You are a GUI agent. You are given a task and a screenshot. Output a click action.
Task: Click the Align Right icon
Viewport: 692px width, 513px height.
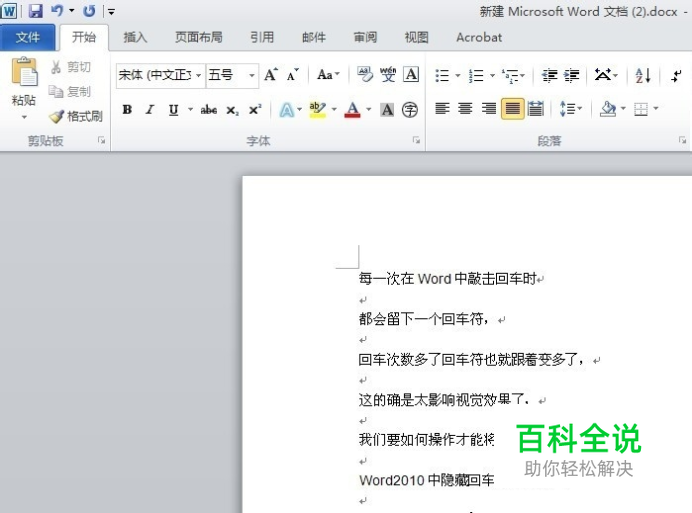point(489,109)
